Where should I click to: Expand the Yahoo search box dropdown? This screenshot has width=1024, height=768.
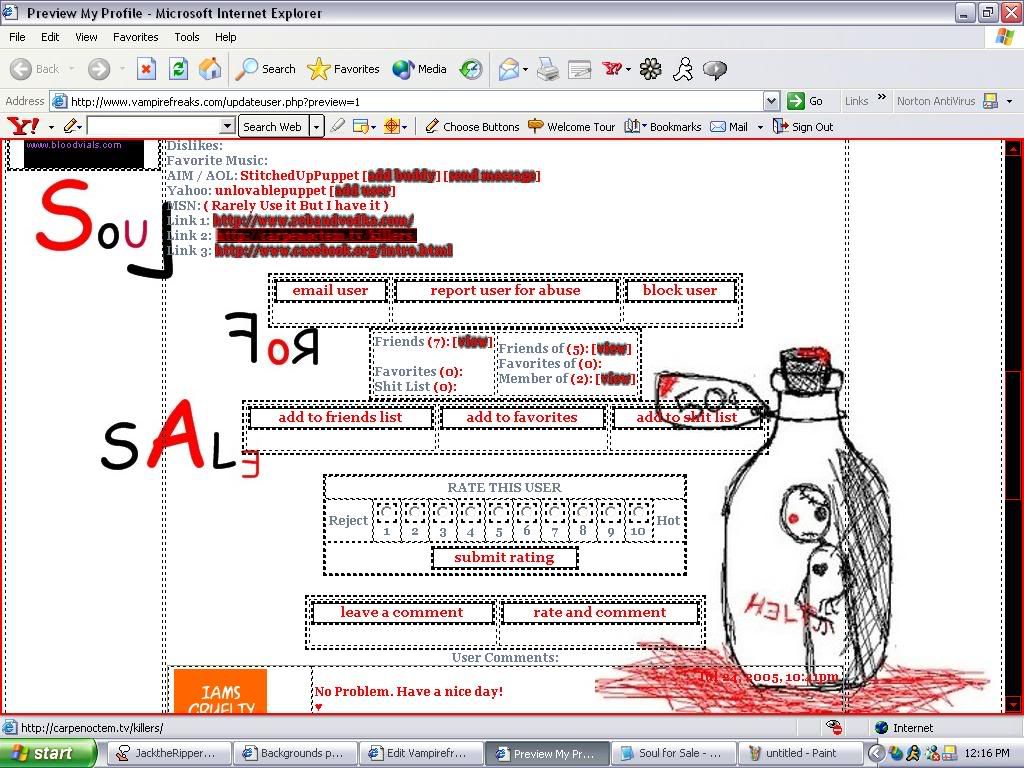click(x=227, y=126)
